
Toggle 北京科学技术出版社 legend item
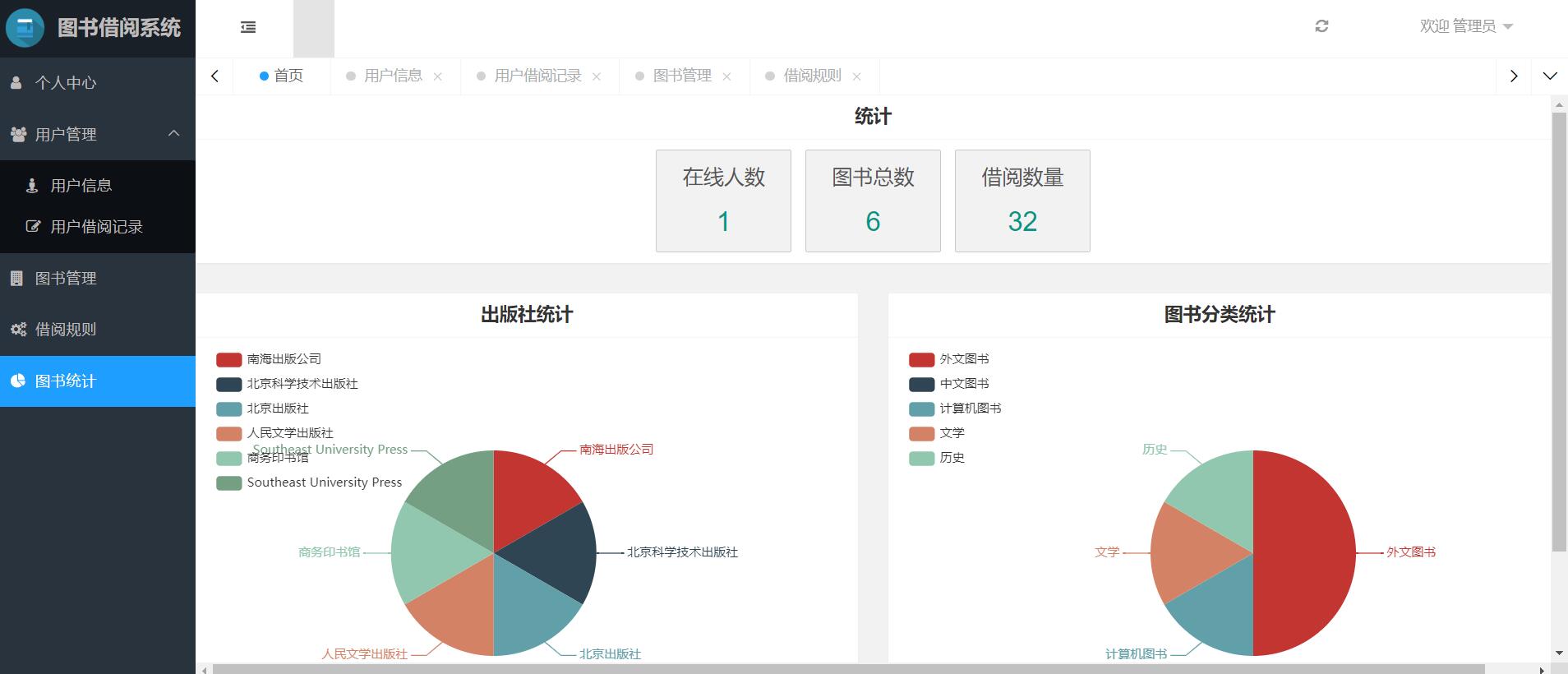tap(287, 384)
